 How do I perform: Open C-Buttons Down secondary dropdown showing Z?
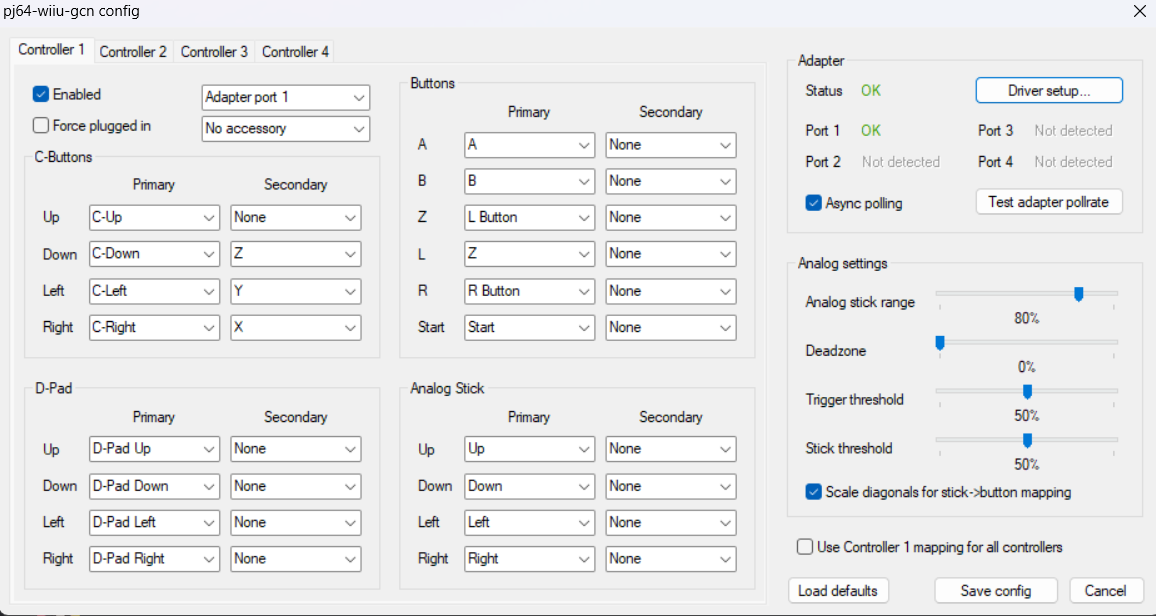click(296, 253)
